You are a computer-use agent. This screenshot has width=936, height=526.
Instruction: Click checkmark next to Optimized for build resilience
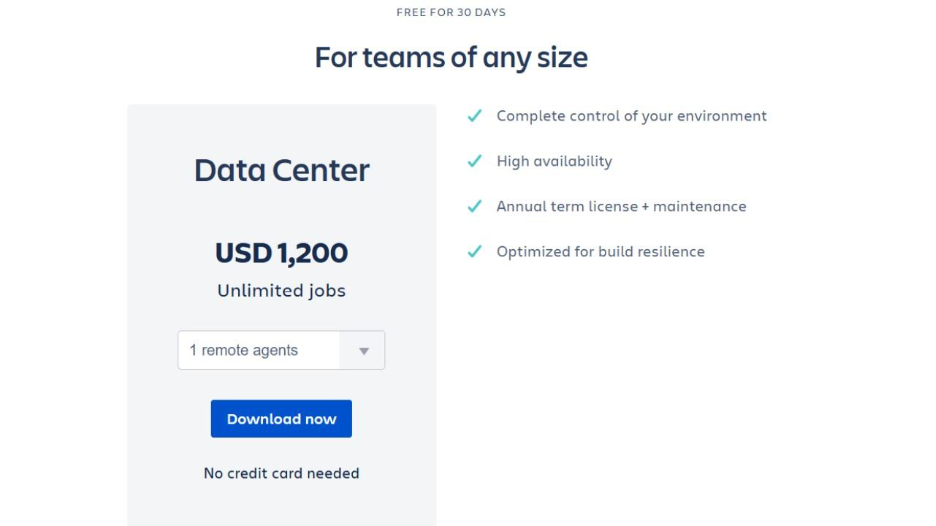(475, 252)
